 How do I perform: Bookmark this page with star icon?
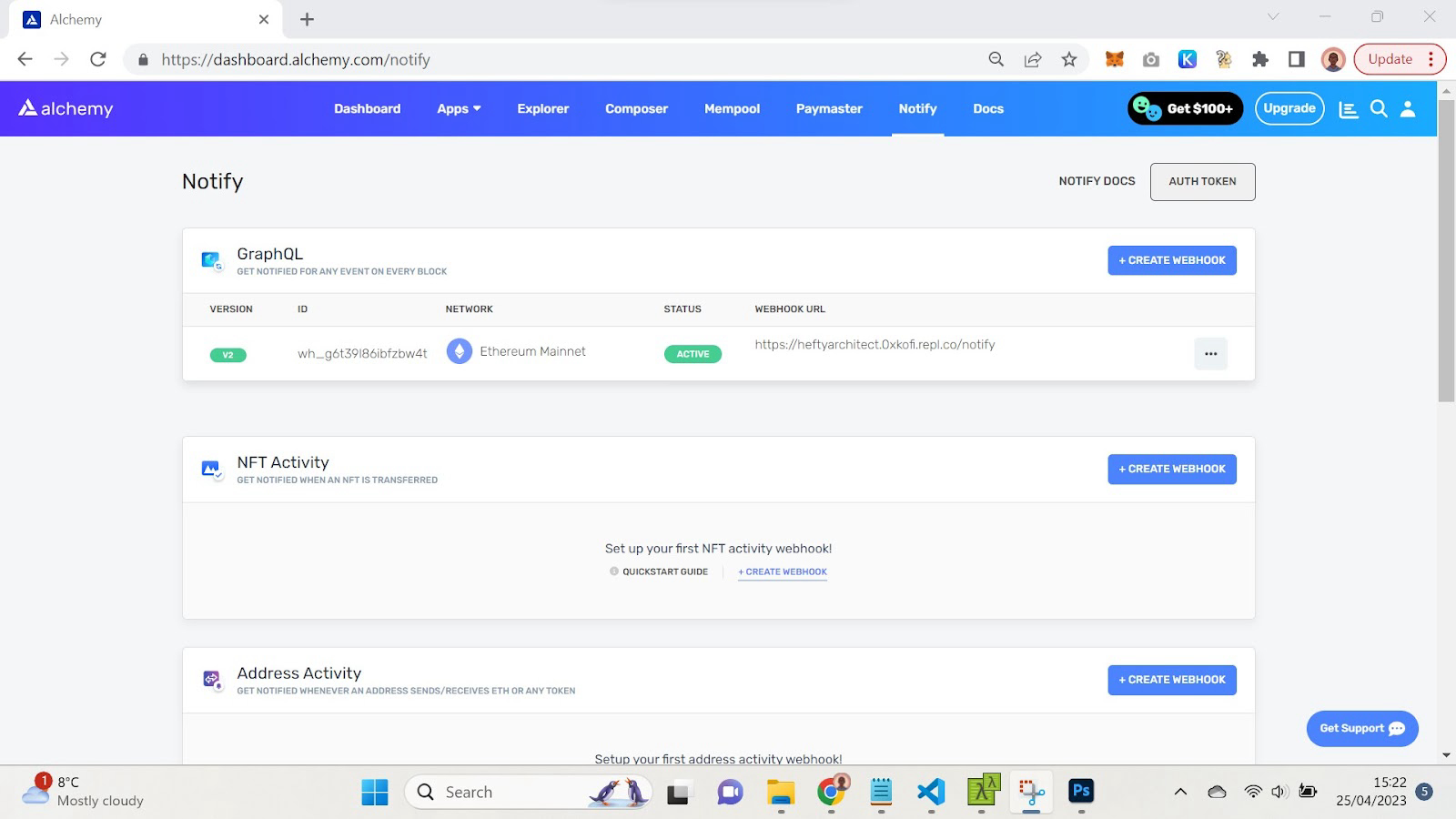tap(1069, 59)
